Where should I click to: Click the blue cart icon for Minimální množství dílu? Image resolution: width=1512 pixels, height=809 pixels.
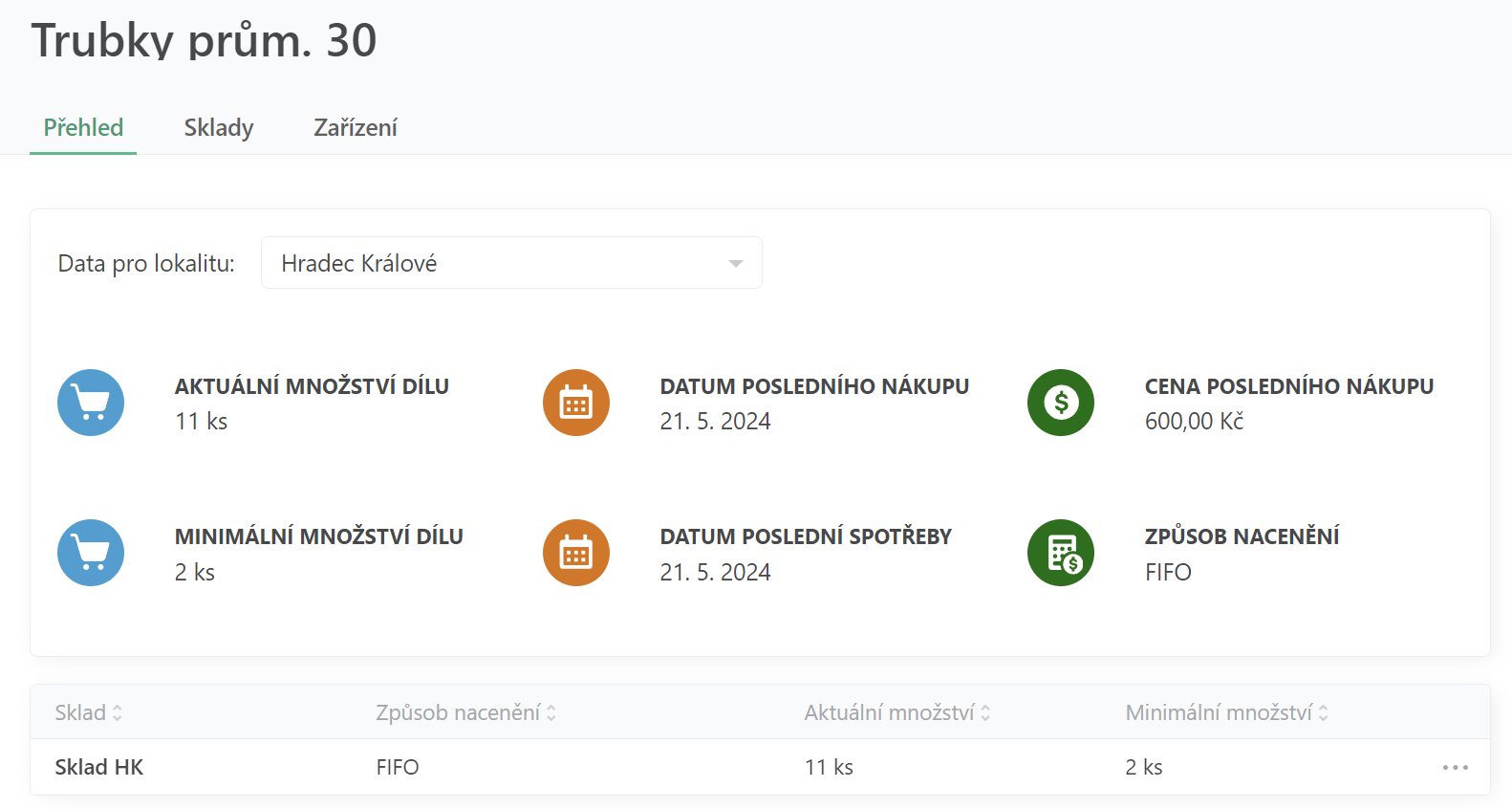click(91, 553)
